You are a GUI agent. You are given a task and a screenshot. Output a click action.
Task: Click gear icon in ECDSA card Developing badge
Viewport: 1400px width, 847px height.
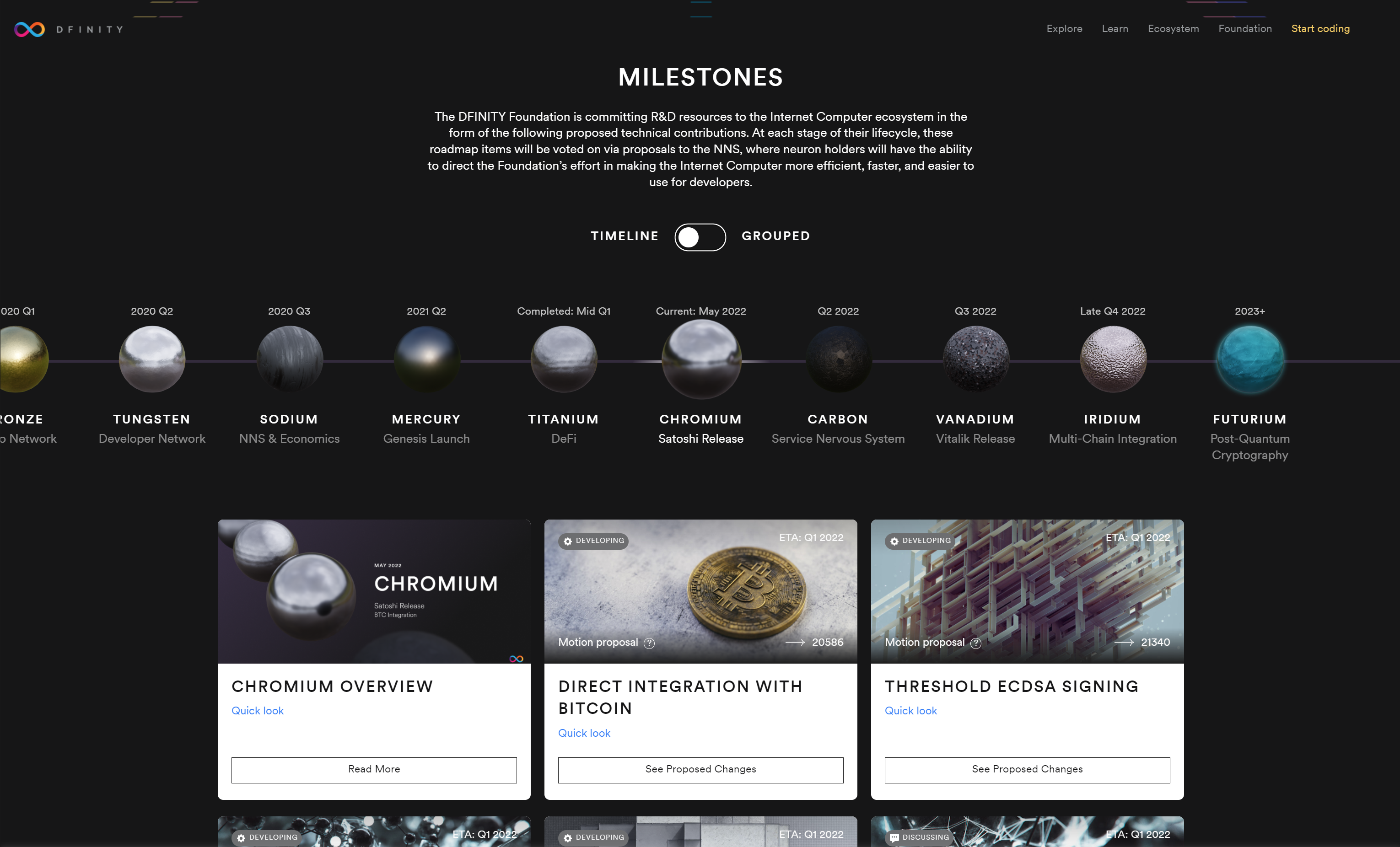point(894,541)
